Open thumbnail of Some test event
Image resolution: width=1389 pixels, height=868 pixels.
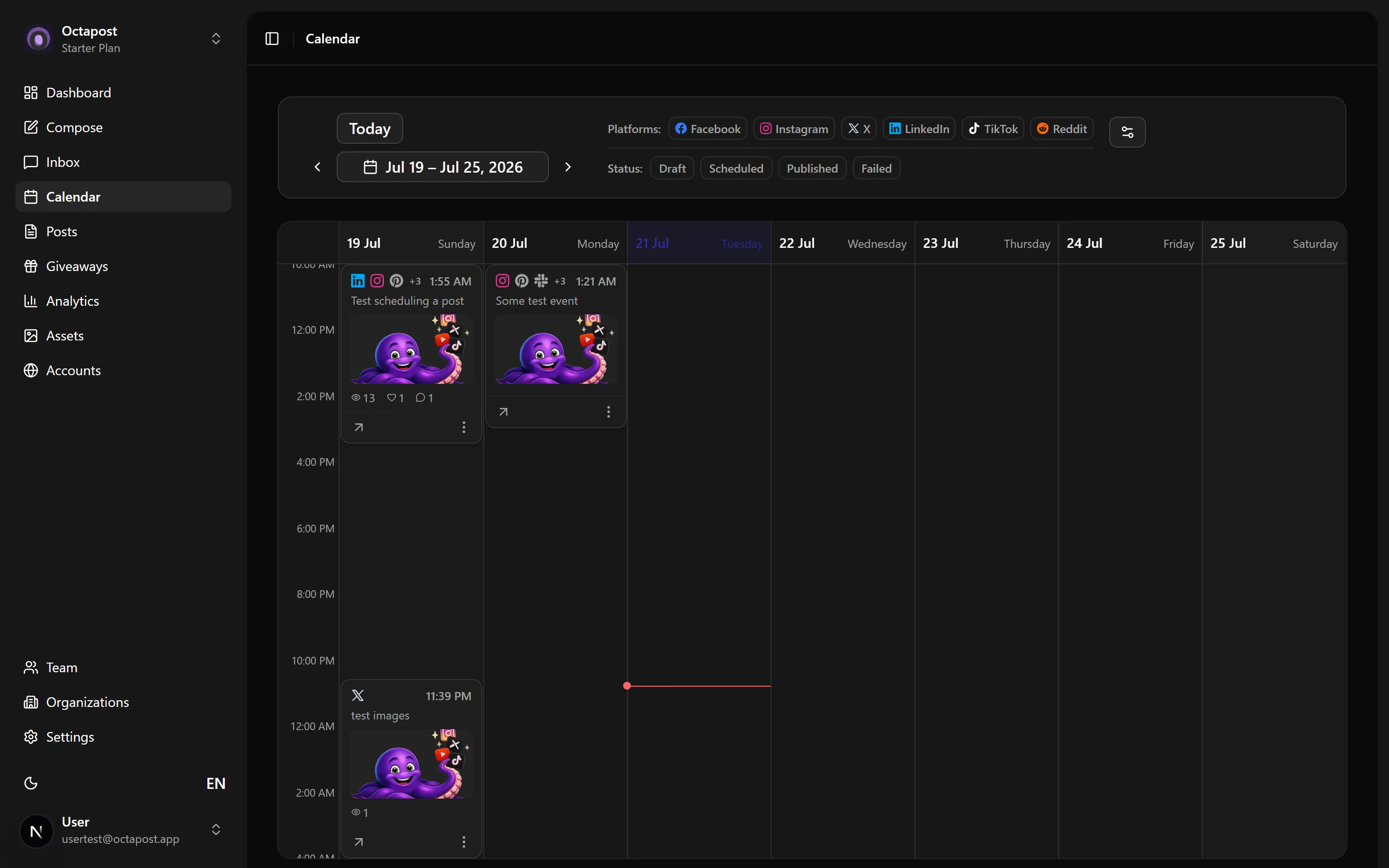point(556,349)
